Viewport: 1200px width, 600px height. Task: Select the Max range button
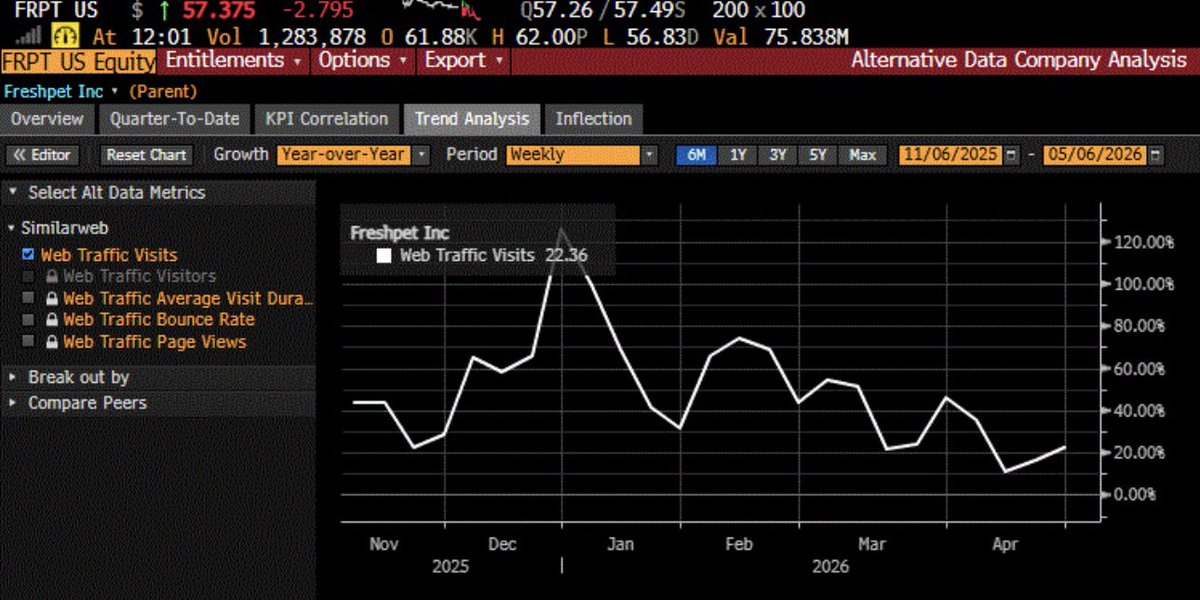pyautogui.click(x=863, y=155)
